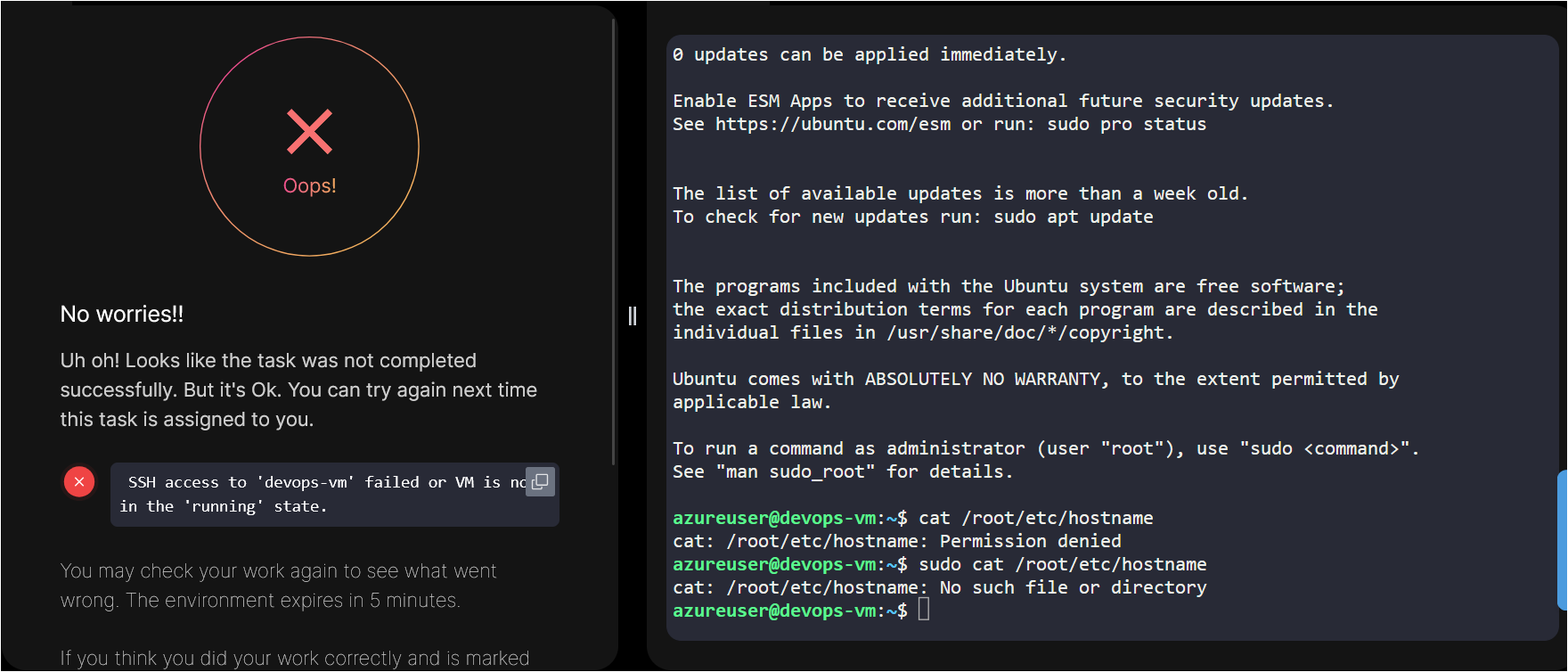This screenshot has height=672, width=1568.
Task: Click the "No such file or directory" output line
Action: (940, 587)
